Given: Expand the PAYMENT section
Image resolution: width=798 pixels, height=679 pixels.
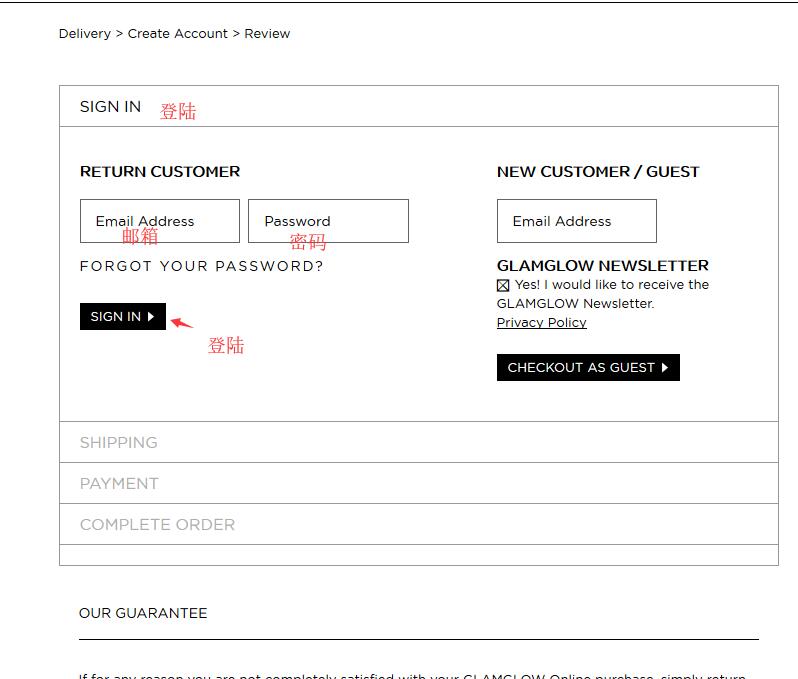Looking at the screenshot, I should click(x=119, y=484).
